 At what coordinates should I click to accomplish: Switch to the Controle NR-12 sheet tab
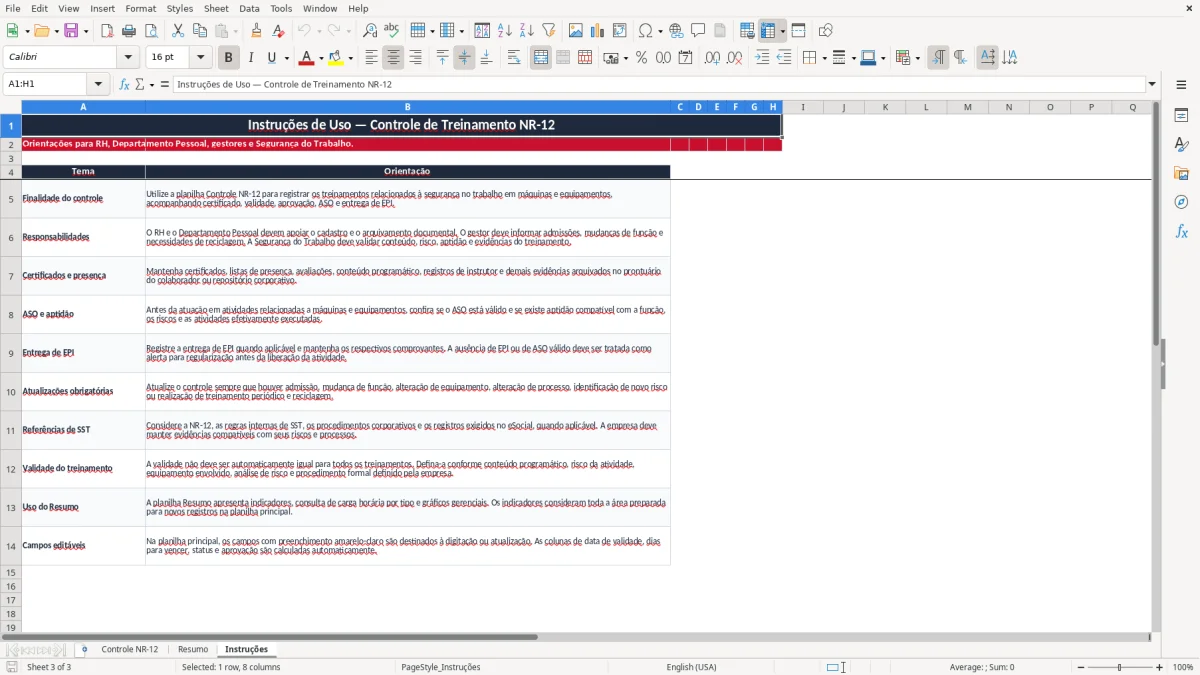(130, 650)
